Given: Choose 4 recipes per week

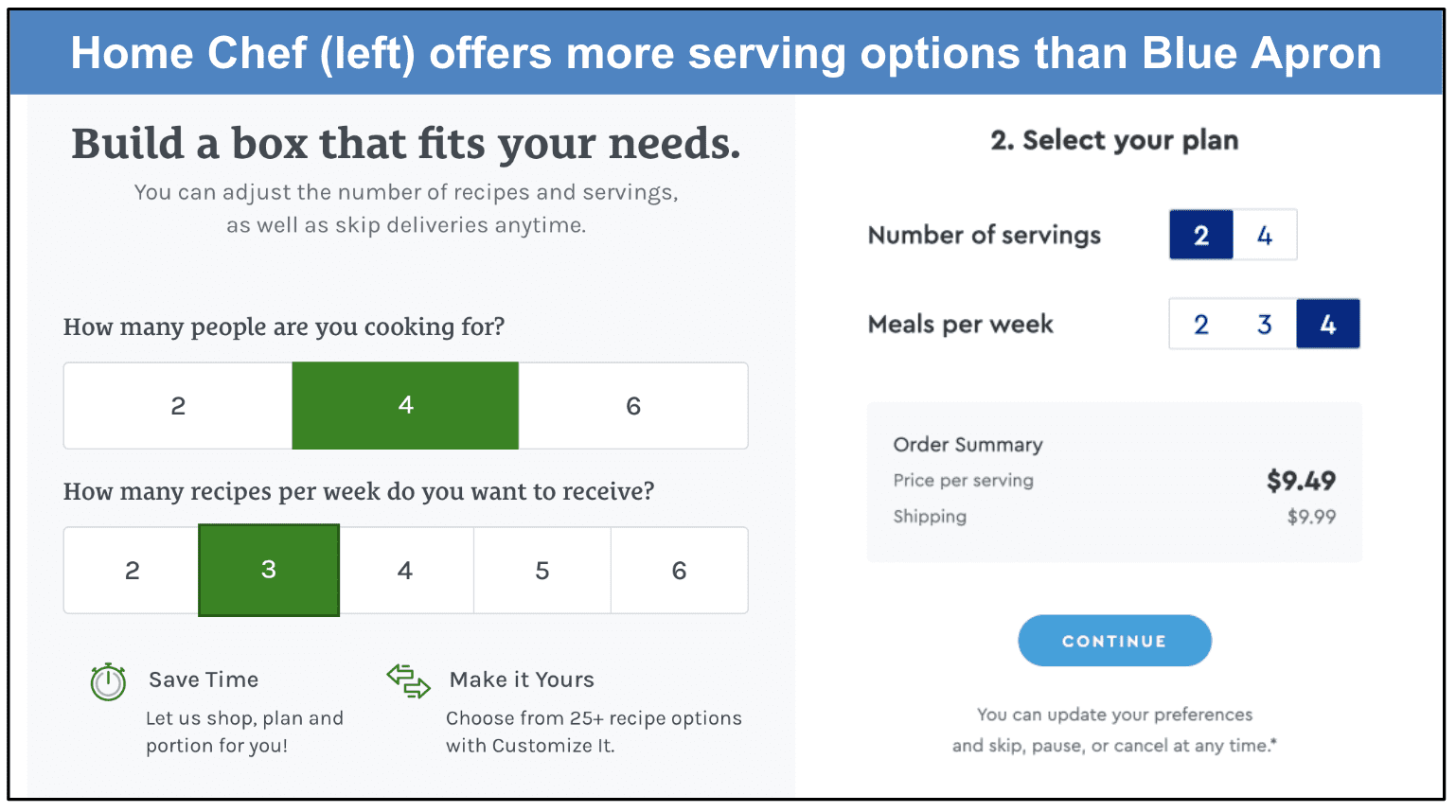Looking at the screenshot, I should coord(405,571).
